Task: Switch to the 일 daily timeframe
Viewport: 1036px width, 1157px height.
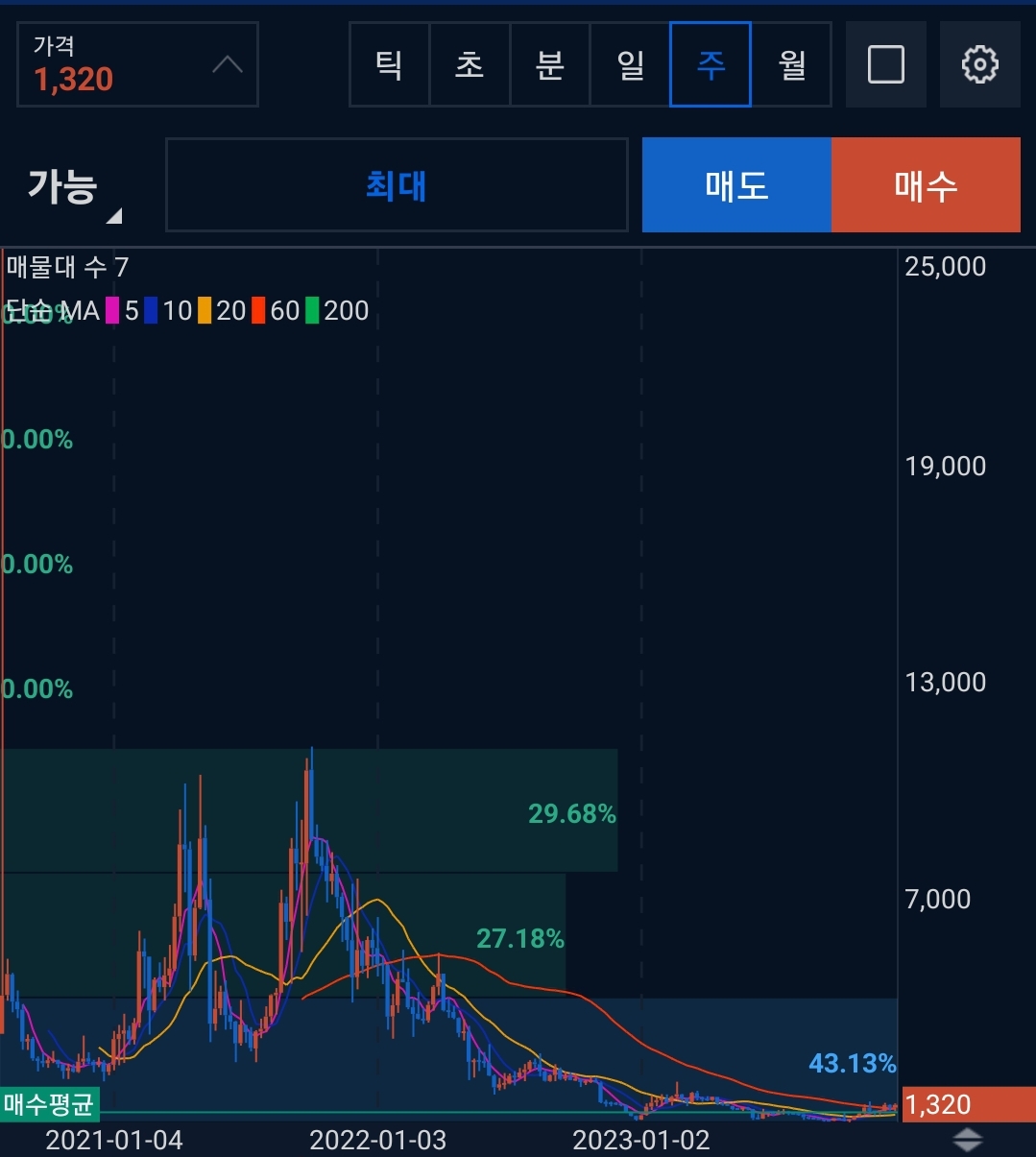Action: pos(629,64)
